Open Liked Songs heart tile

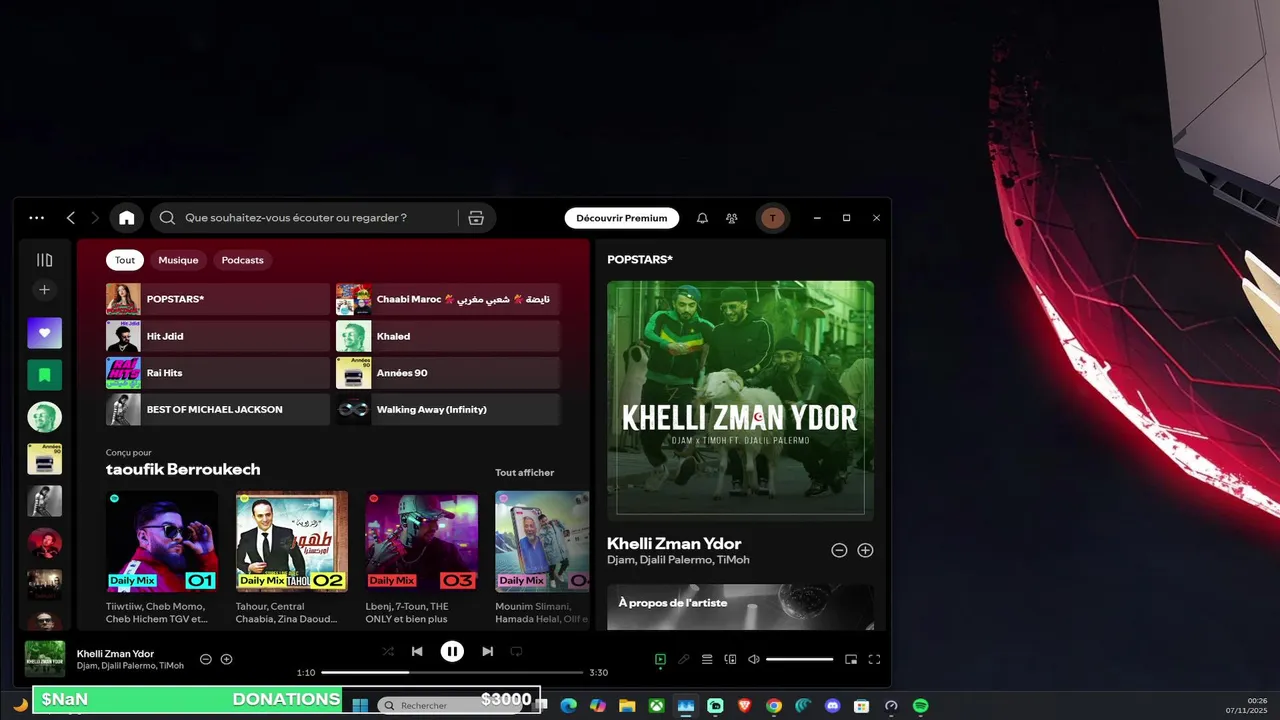44,333
